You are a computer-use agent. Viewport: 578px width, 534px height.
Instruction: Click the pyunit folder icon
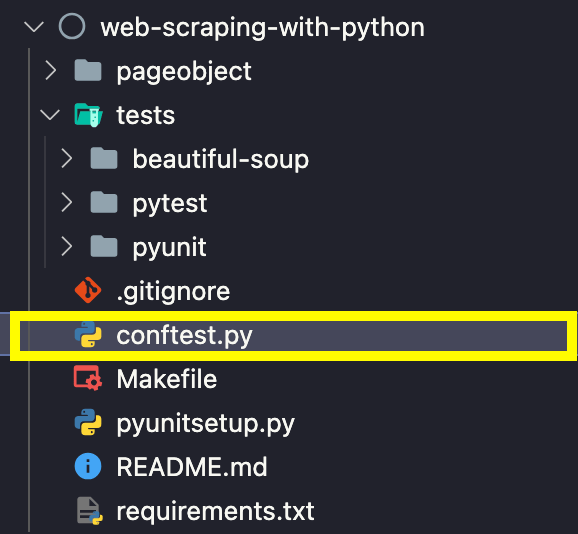click(104, 246)
